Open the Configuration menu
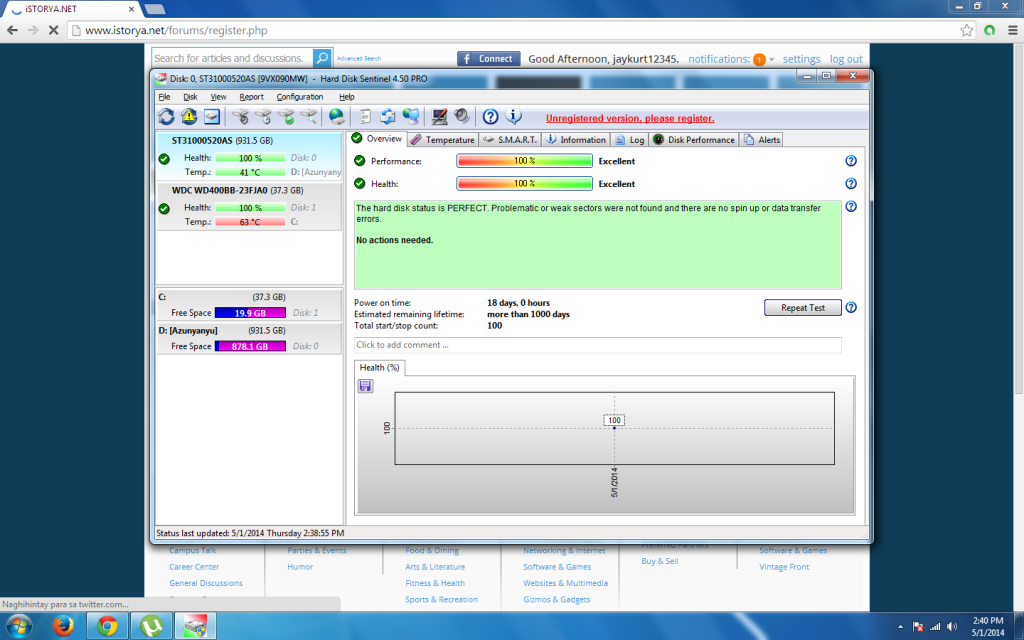 click(299, 97)
